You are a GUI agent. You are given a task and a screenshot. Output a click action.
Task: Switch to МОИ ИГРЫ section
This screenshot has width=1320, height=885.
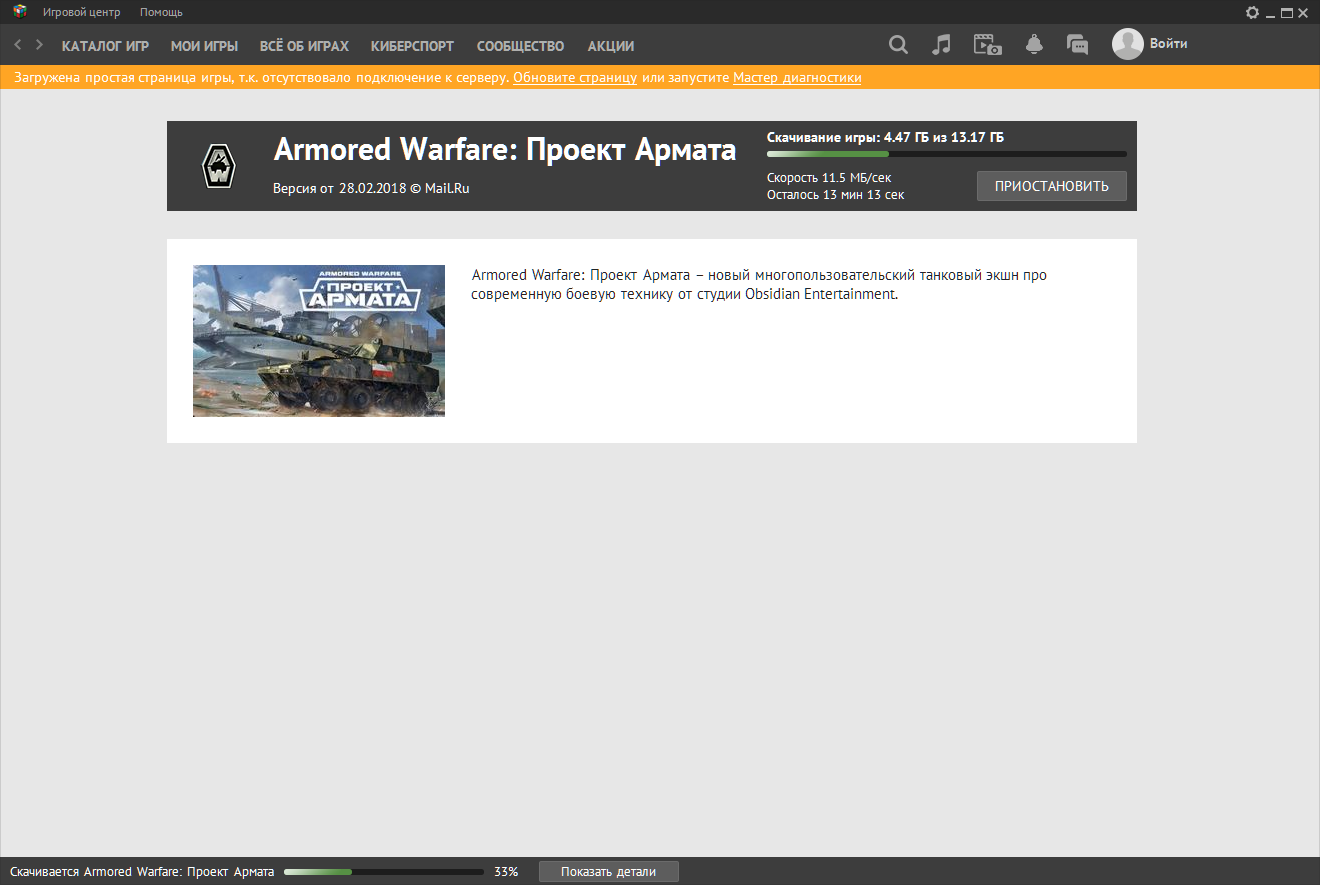(x=204, y=46)
